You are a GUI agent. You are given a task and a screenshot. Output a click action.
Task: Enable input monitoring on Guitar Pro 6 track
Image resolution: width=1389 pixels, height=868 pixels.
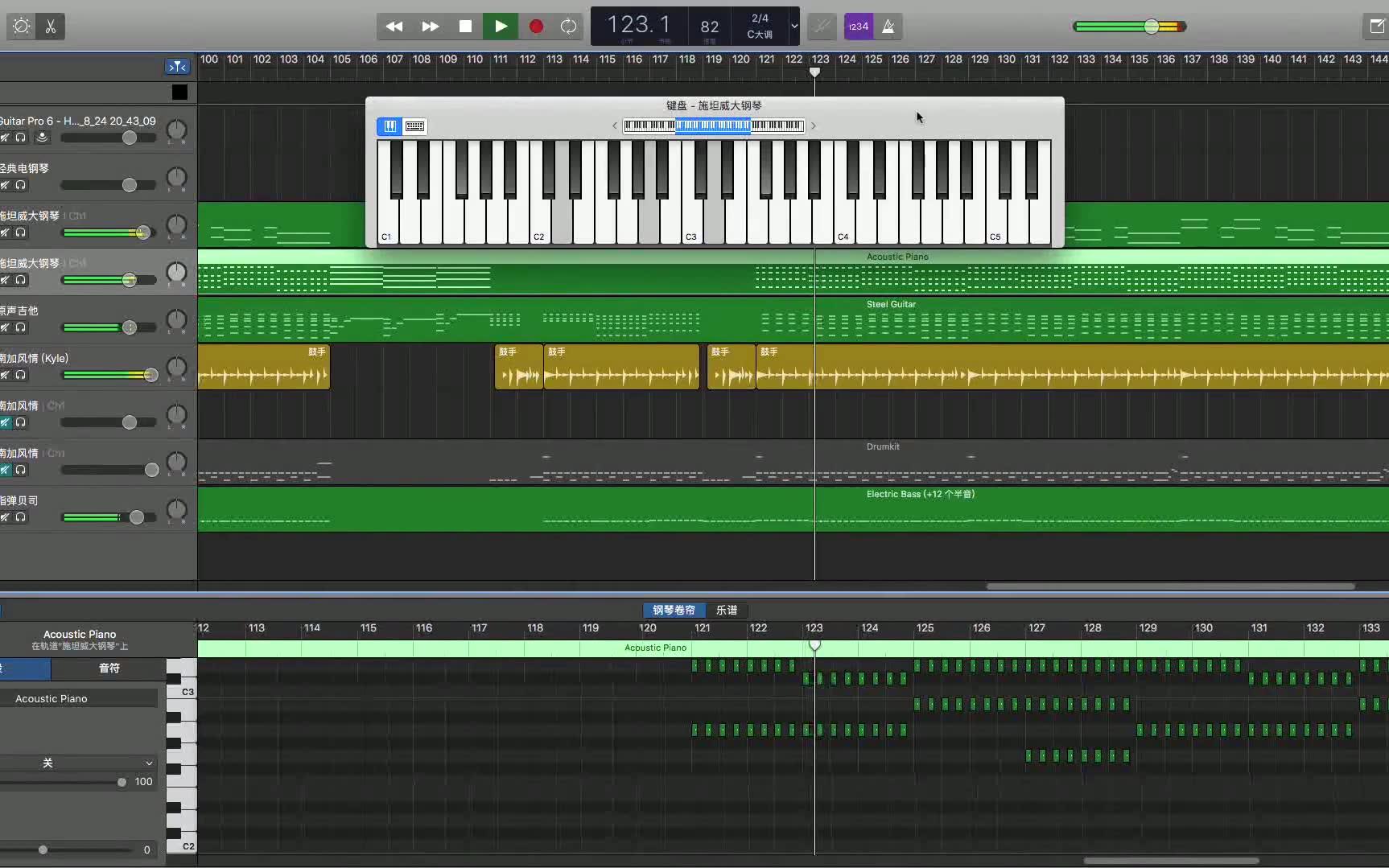(42, 138)
